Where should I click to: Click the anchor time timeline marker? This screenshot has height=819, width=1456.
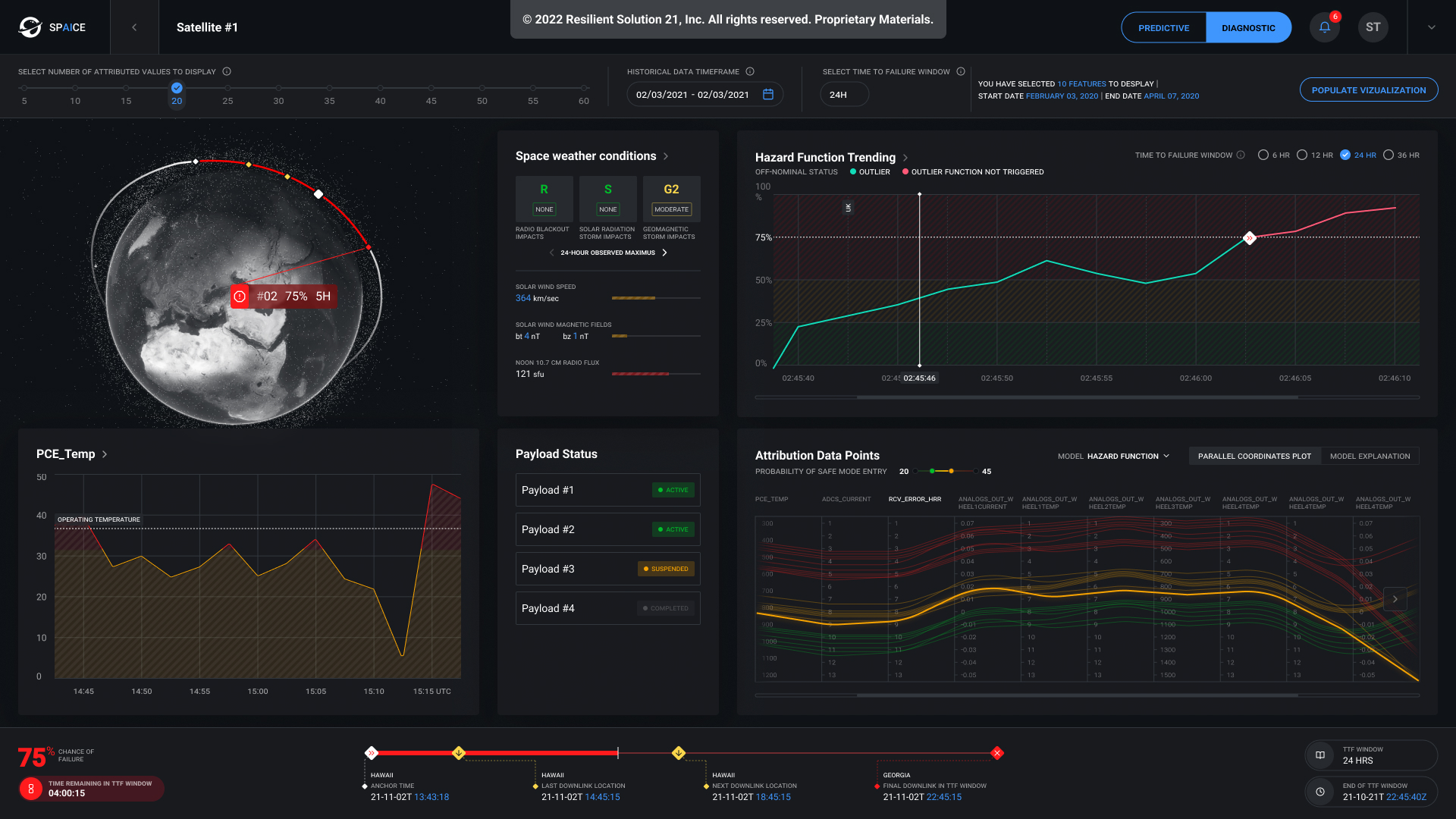pos(371,753)
